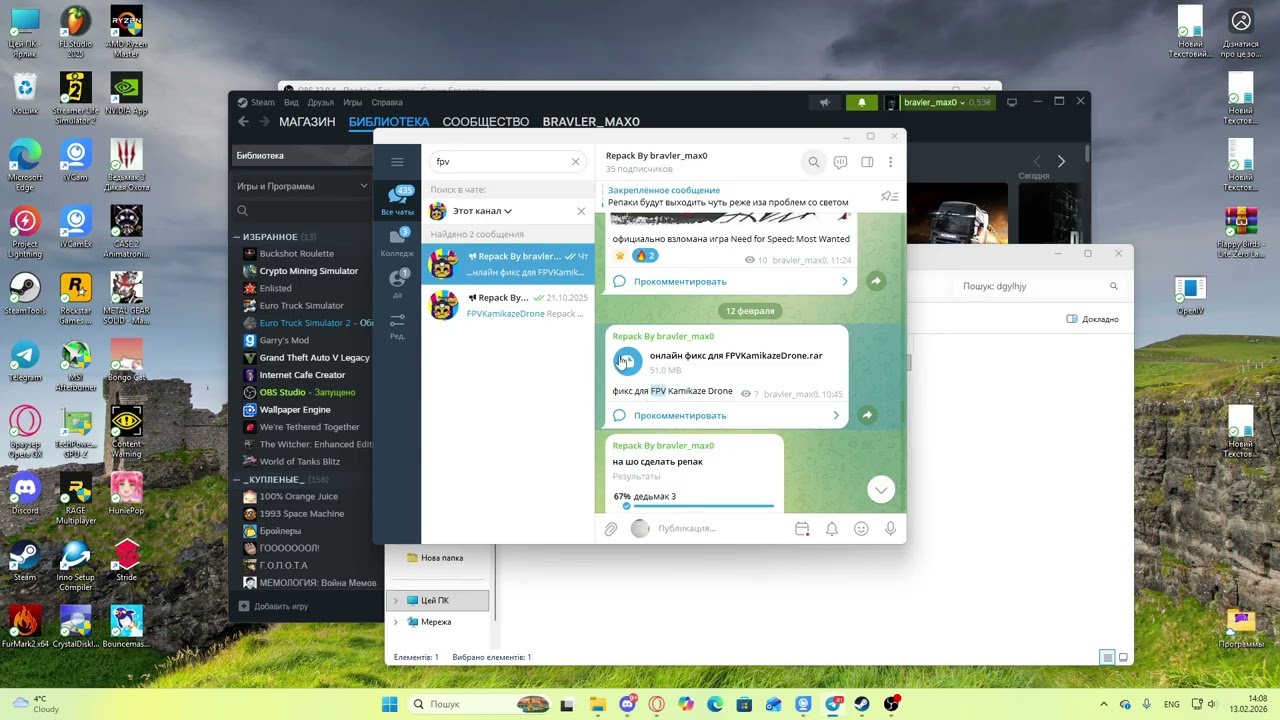This screenshot has height=720, width=1280.
Task: Switch to Steam БИБЛИОТЕКА tab
Action: [x=389, y=122]
